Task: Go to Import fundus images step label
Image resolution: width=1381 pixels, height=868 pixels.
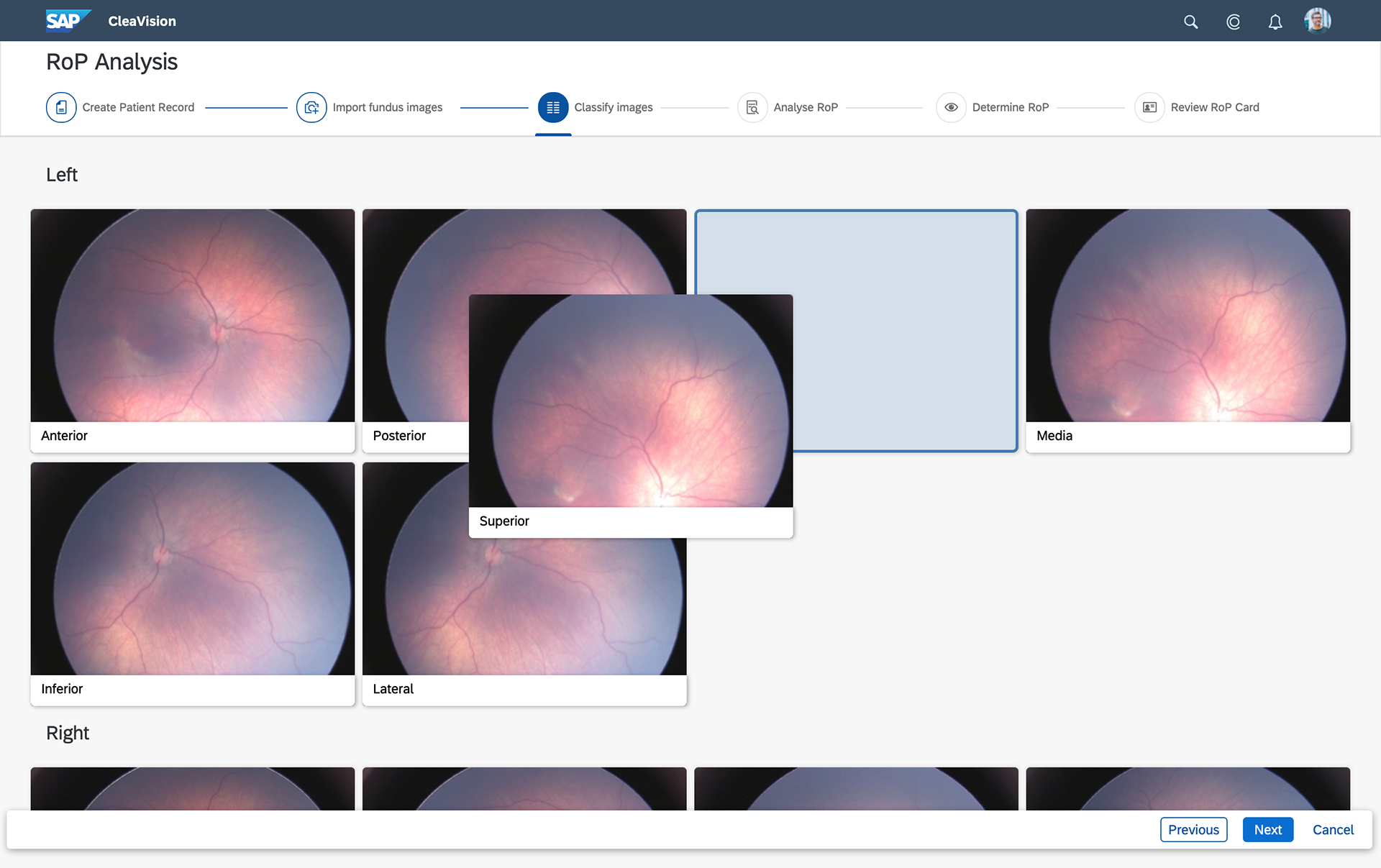Action: 388,107
